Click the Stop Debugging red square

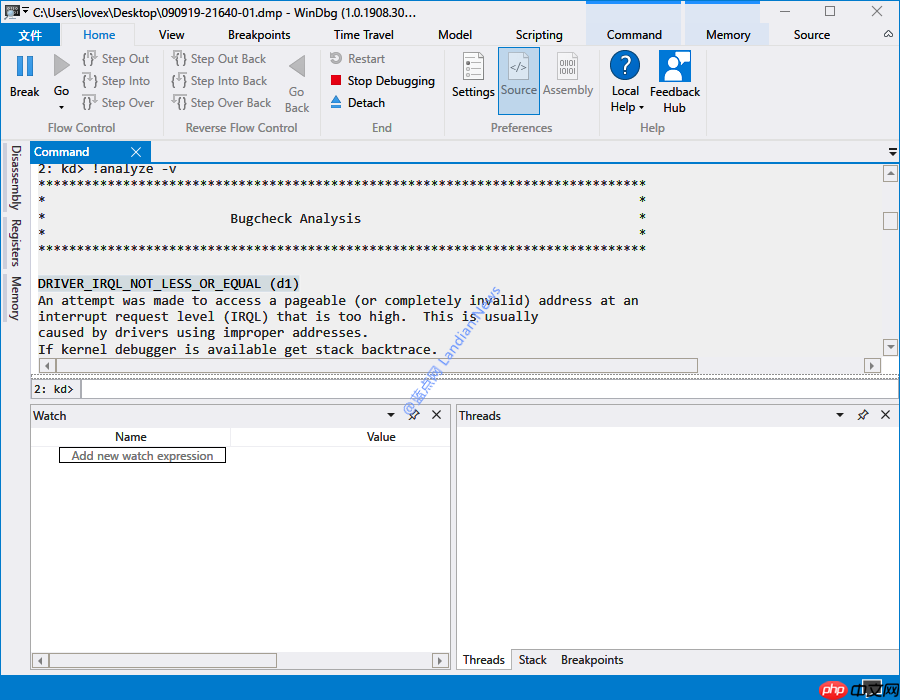(336, 81)
